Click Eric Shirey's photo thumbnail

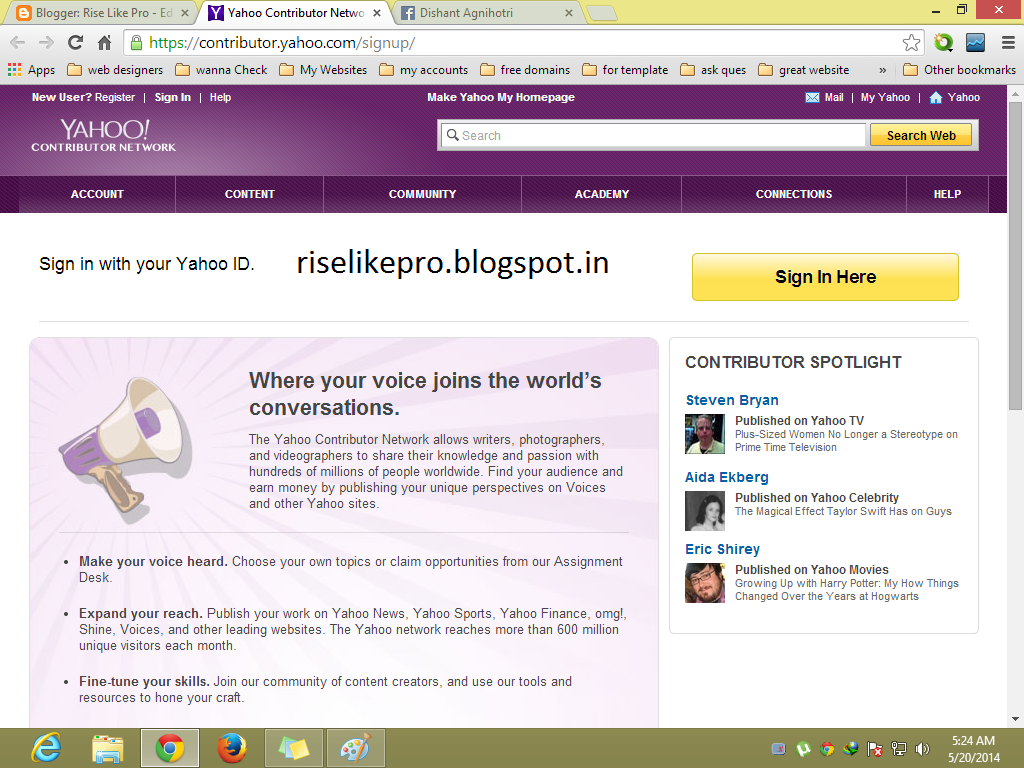tap(705, 583)
